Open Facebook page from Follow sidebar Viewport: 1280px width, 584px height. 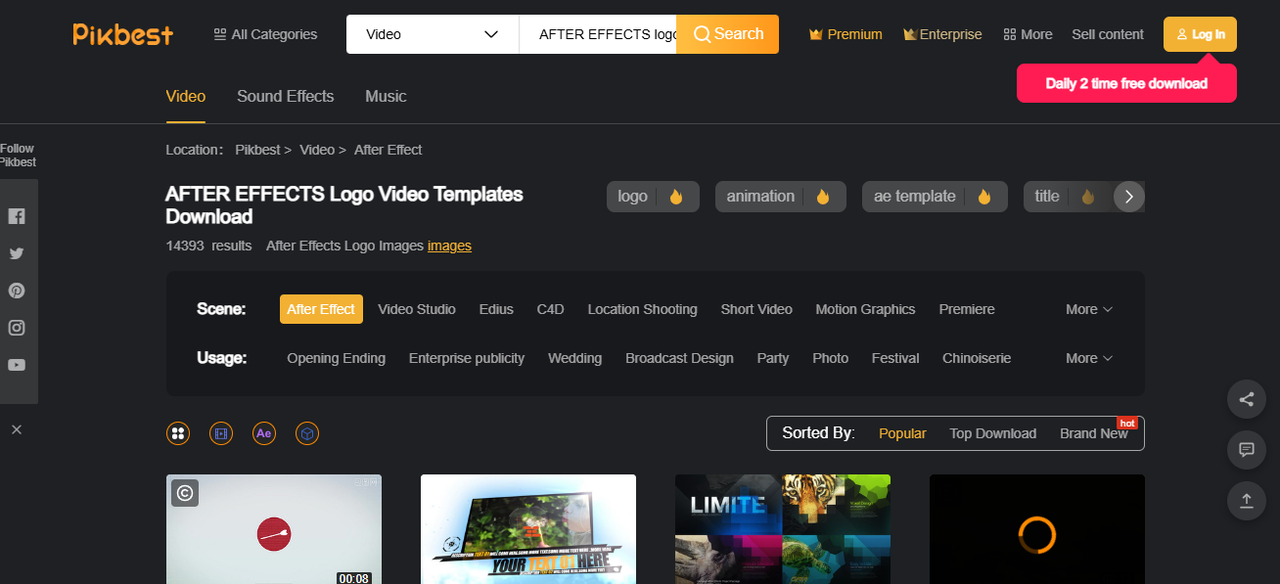point(17,216)
